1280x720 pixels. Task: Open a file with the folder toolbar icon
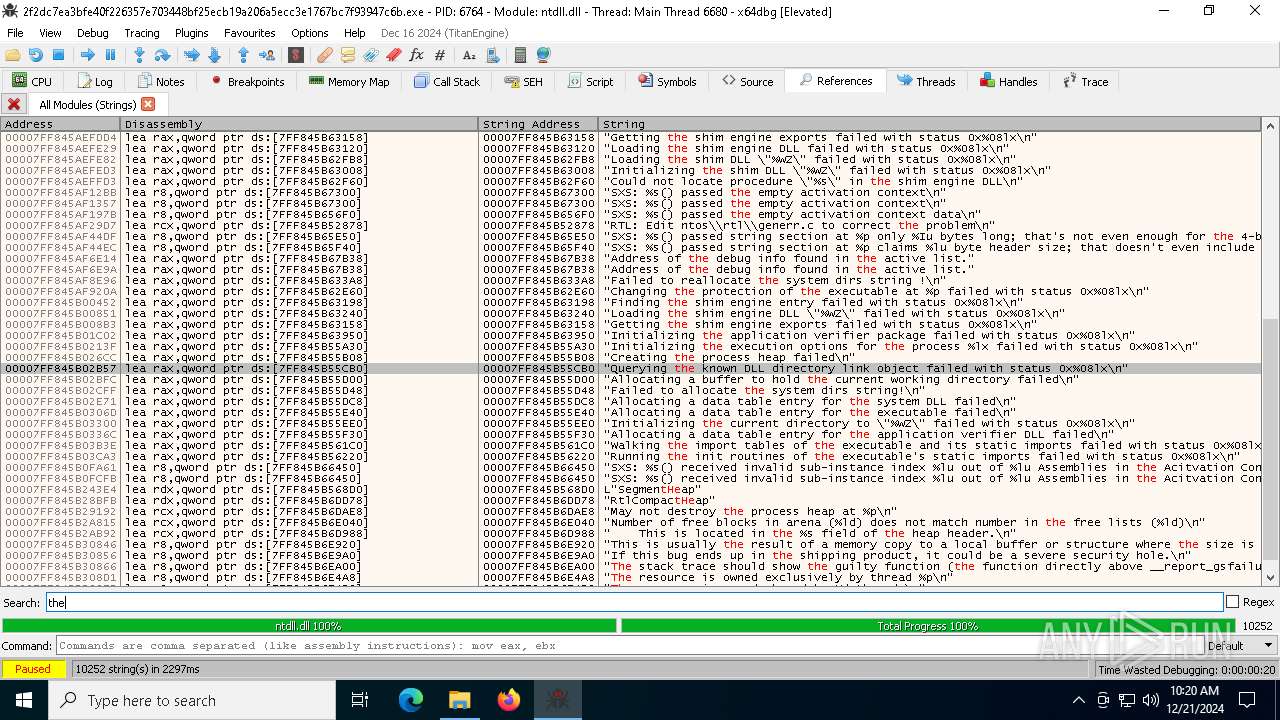pos(13,55)
